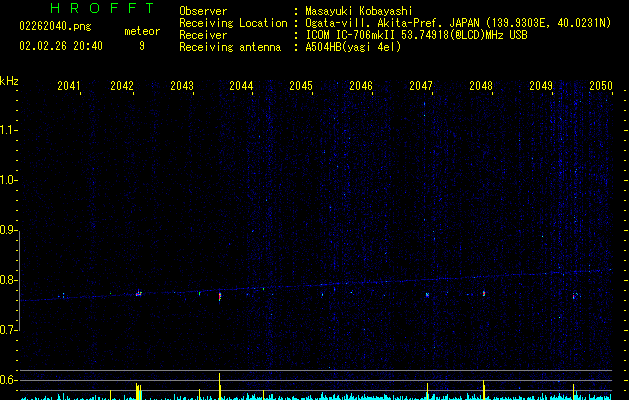Click the 2042 time axis marker
The image size is (629, 400).
click(122, 85)
